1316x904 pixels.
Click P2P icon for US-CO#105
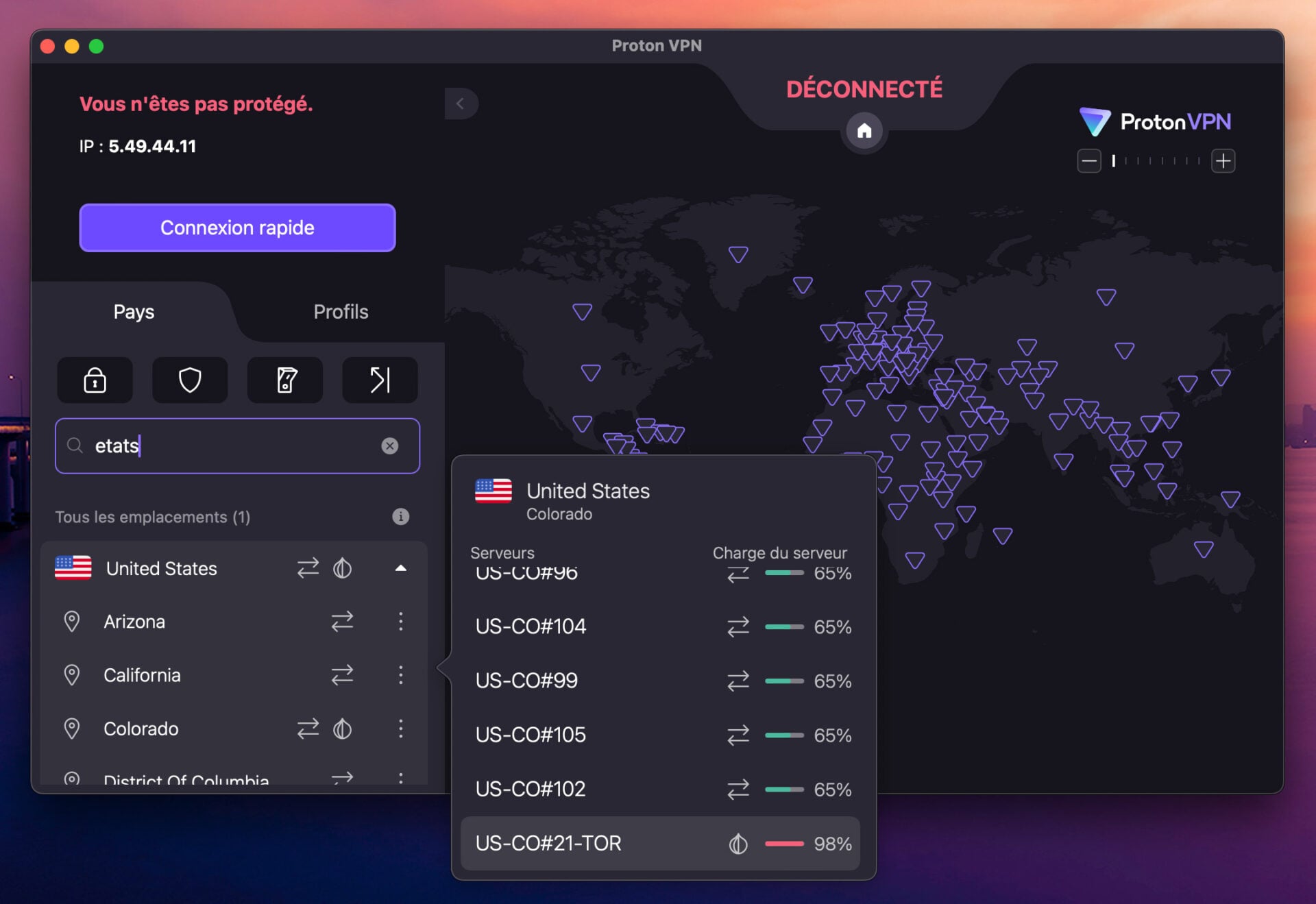(738, 735)
